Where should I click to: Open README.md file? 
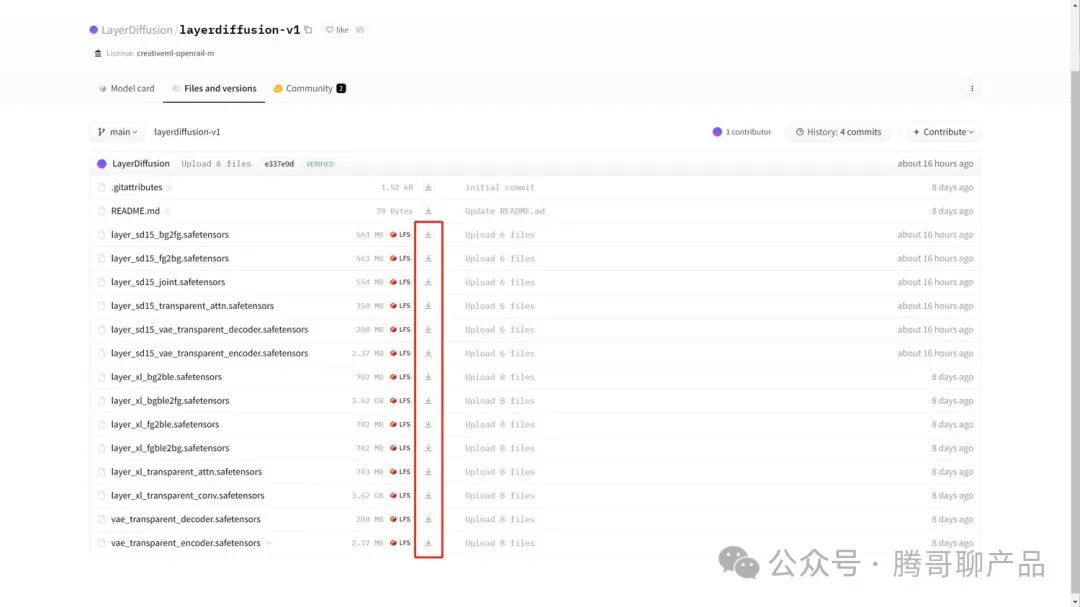pos(135,211)
